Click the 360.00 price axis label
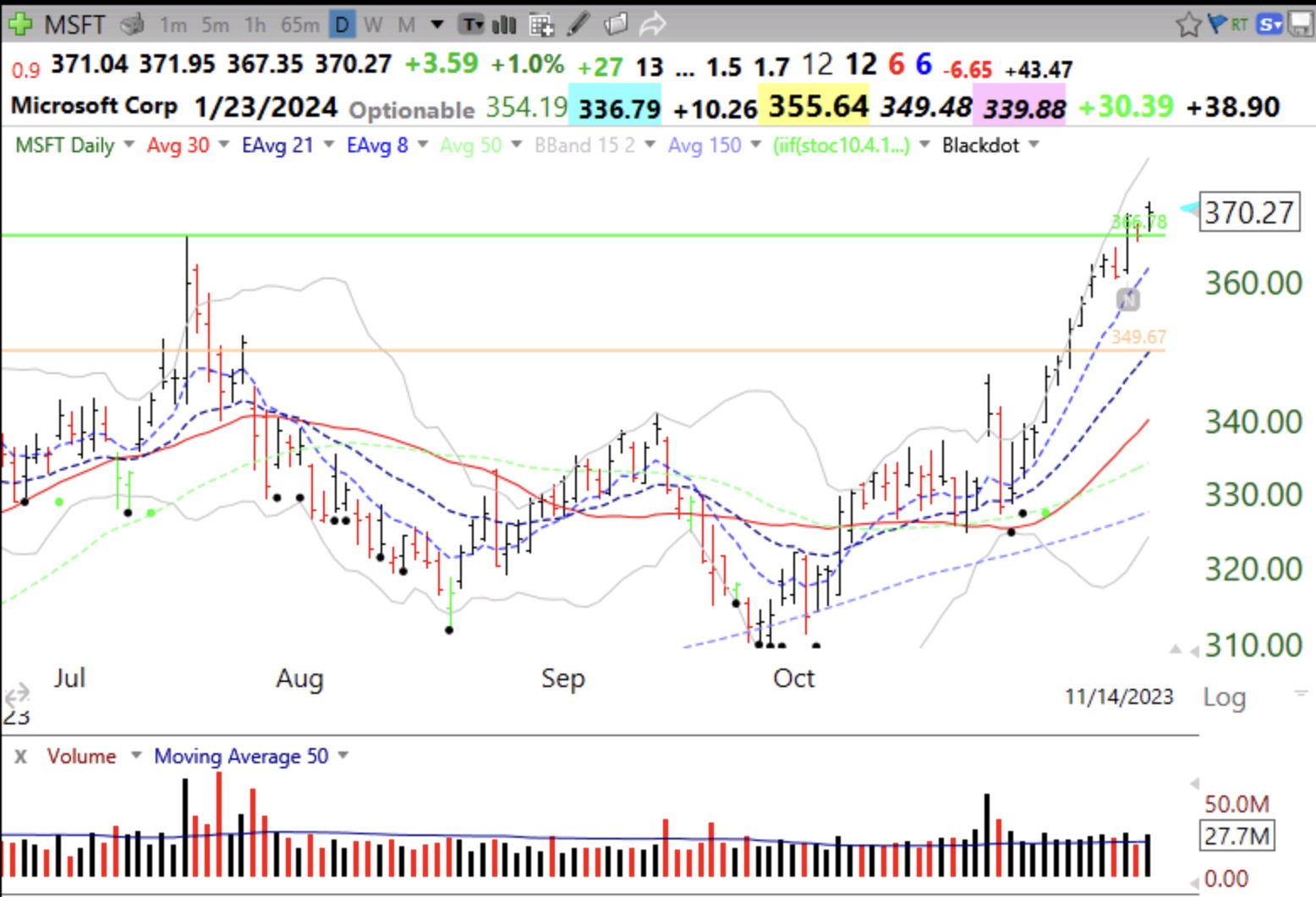 [x=1253, y=283]
